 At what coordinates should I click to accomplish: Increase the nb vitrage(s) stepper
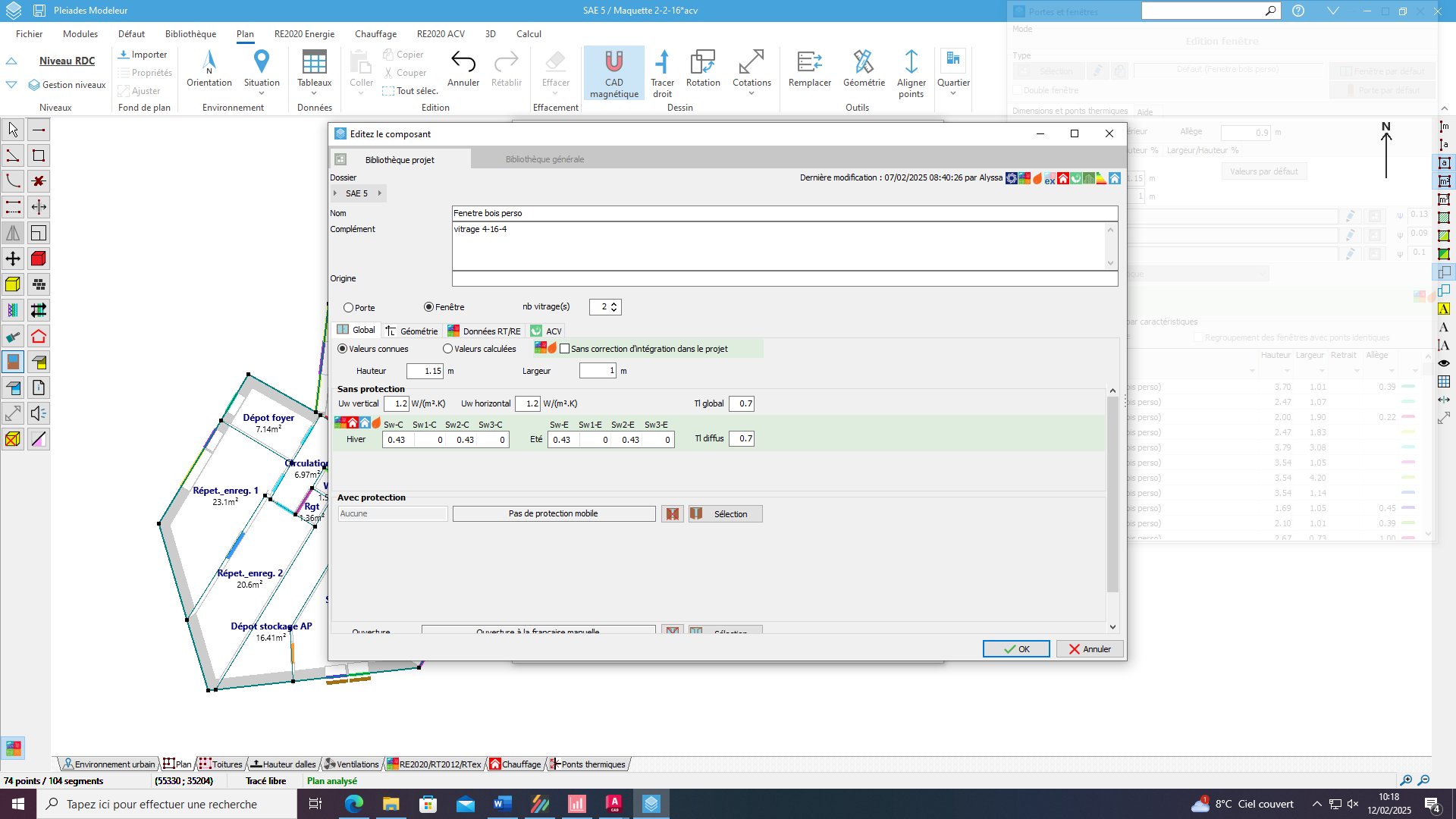click(x=614, y=303)
